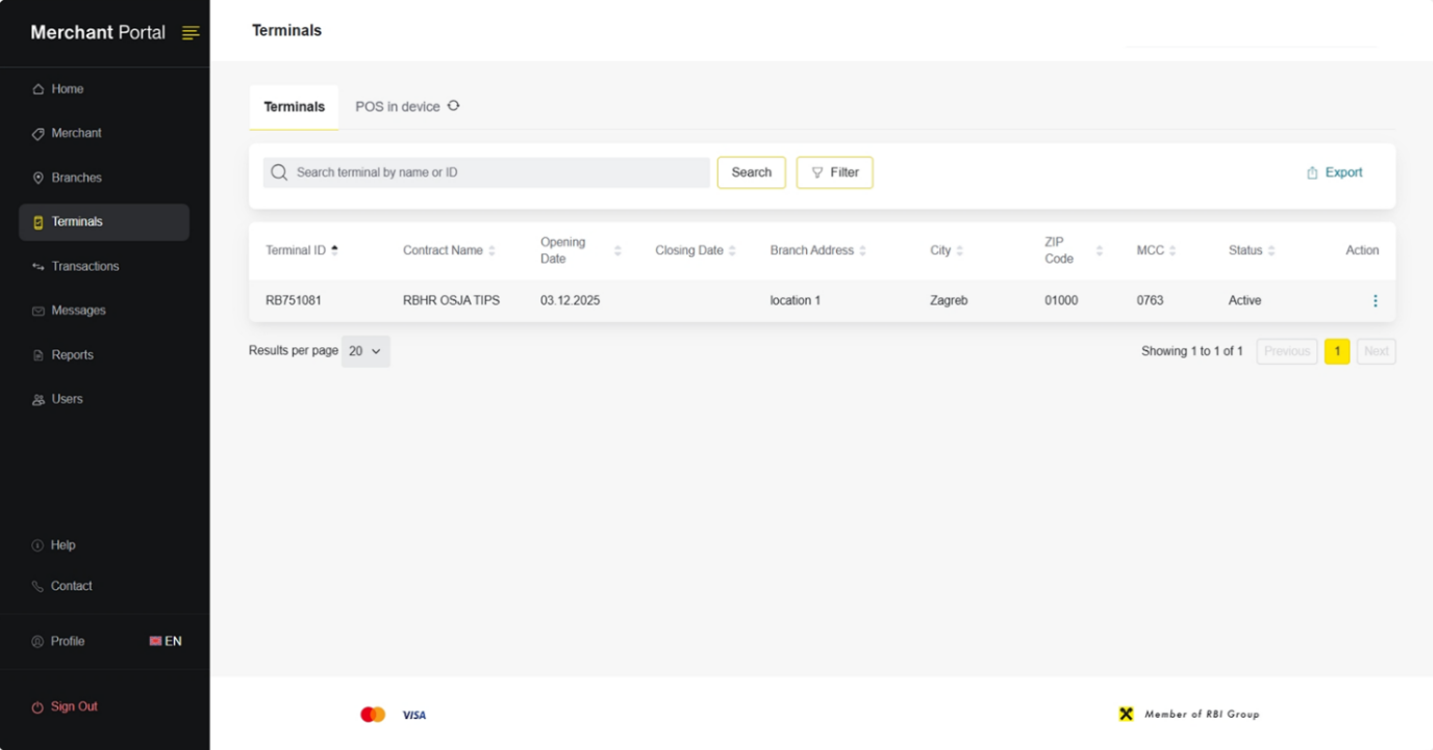Sort table by Terminal ID

[x=334, y=250]
